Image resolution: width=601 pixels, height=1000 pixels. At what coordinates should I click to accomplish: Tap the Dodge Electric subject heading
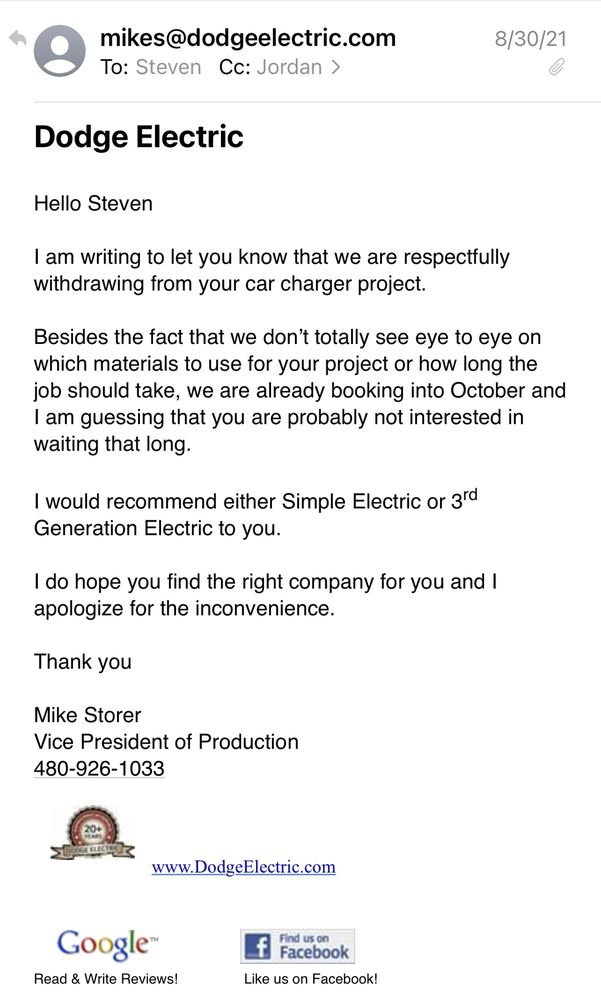[139, 136]
